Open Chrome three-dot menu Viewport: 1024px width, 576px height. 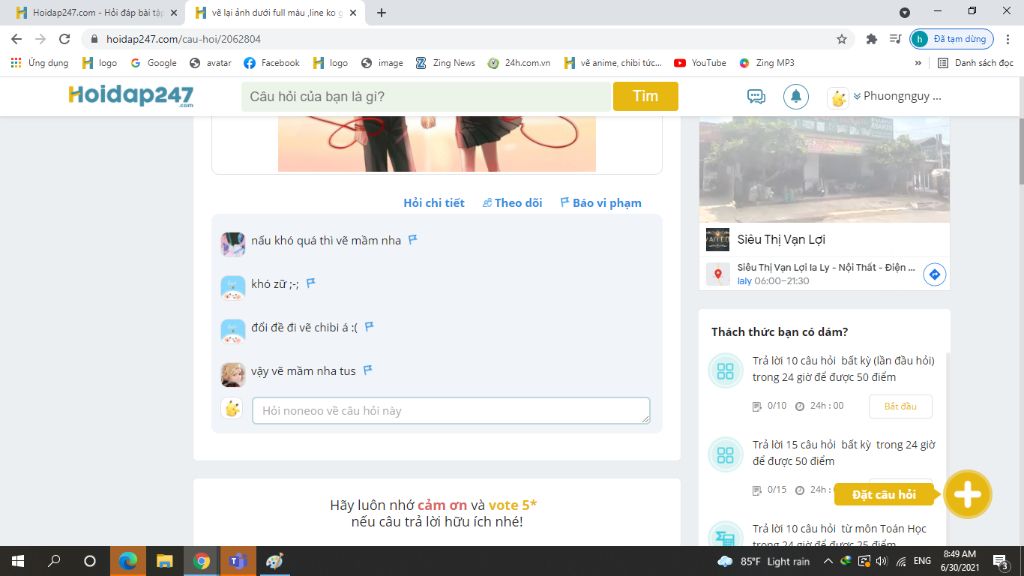[1008, 39]
